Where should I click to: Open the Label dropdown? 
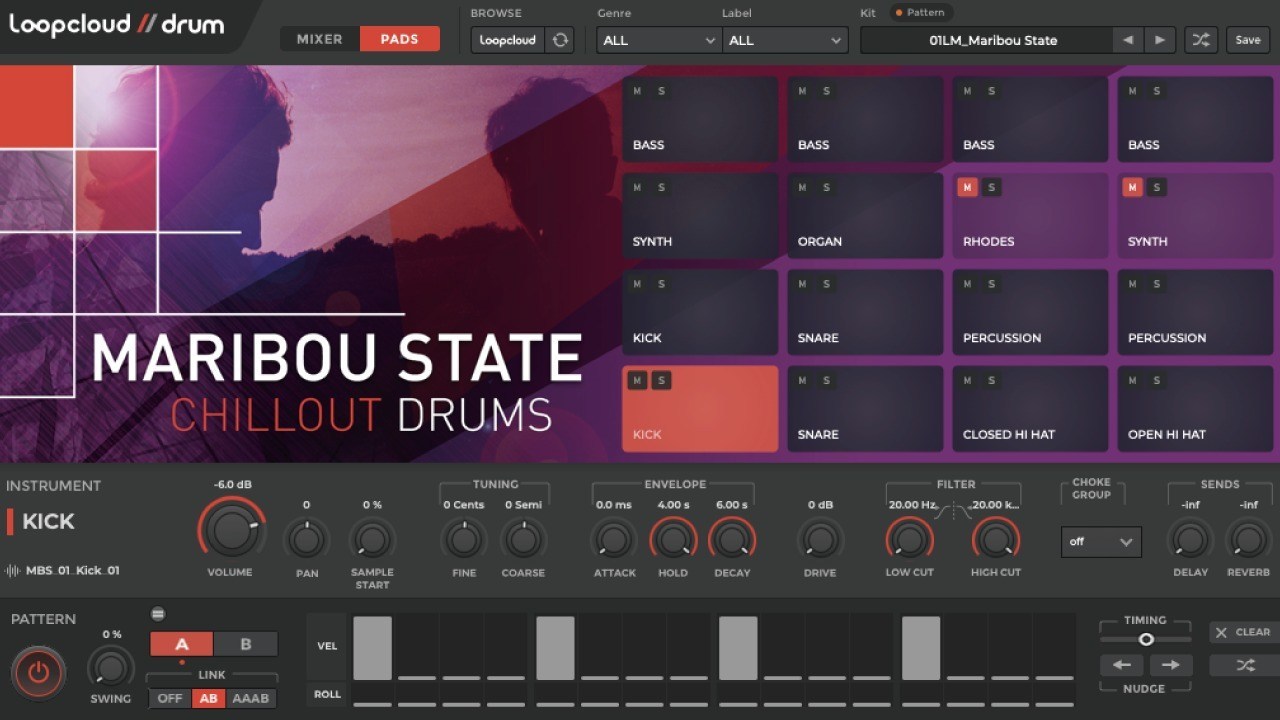click(784, 40)
